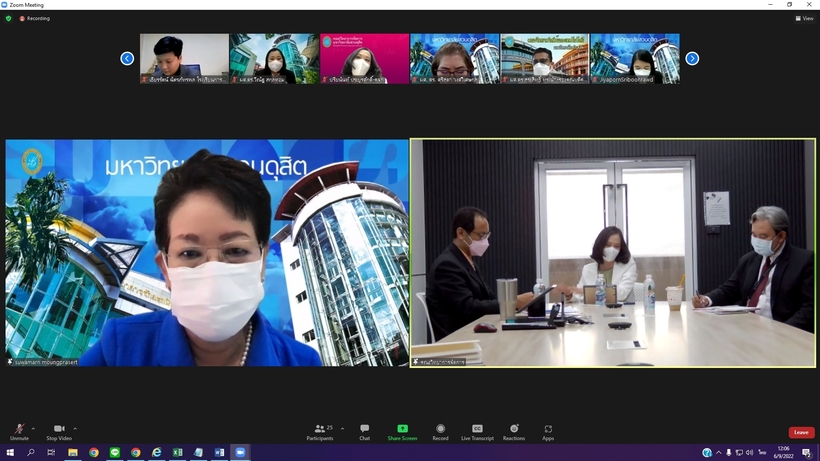This screenshot has width=820, height=461.
Task: Open Task View on the taskbar
Action: pos(51,453)
